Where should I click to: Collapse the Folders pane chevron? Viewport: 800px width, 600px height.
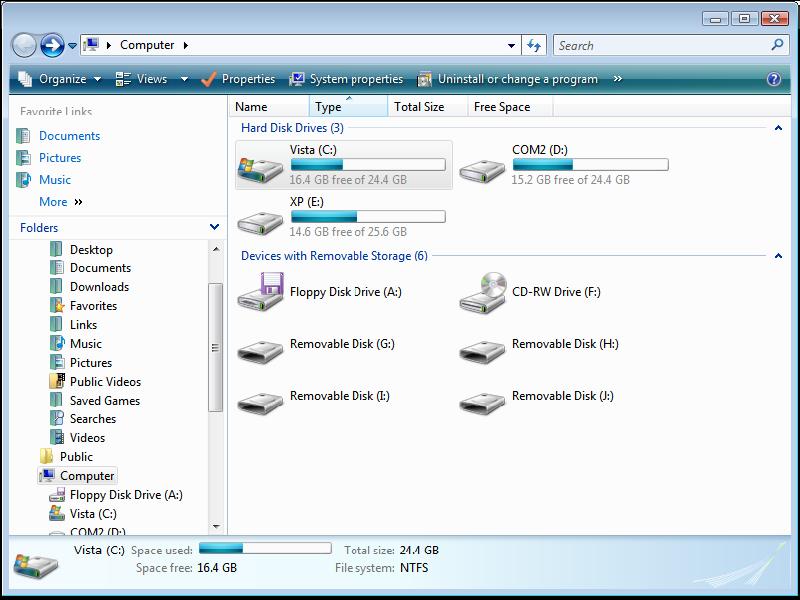pyautogui.click(x=214, y=227)
